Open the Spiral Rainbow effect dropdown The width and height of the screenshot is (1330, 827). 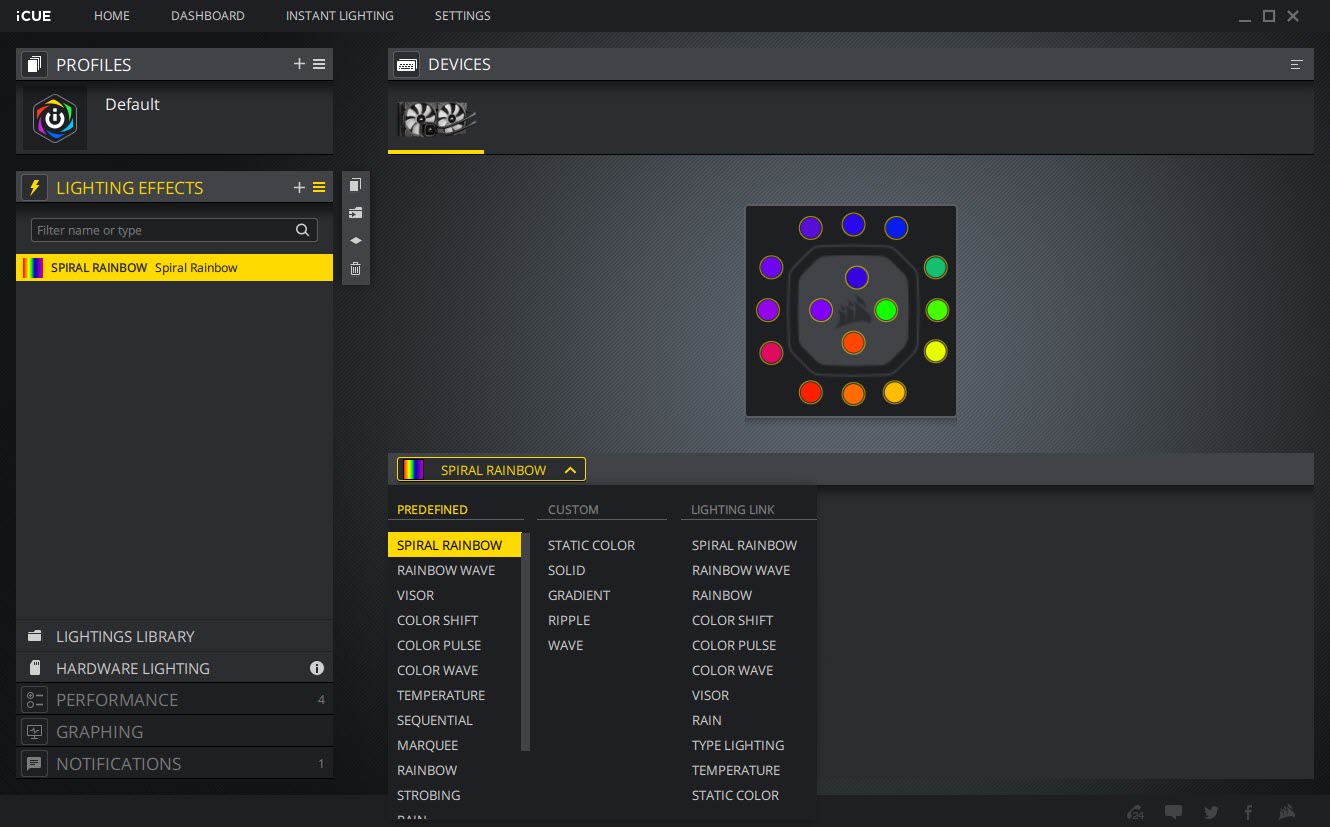(491, 470)
